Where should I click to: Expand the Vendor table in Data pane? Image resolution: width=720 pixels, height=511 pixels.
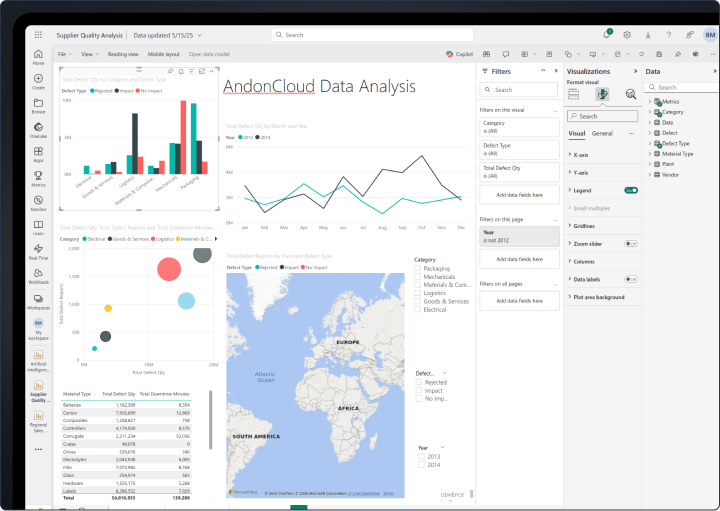(x=650, y=174)
